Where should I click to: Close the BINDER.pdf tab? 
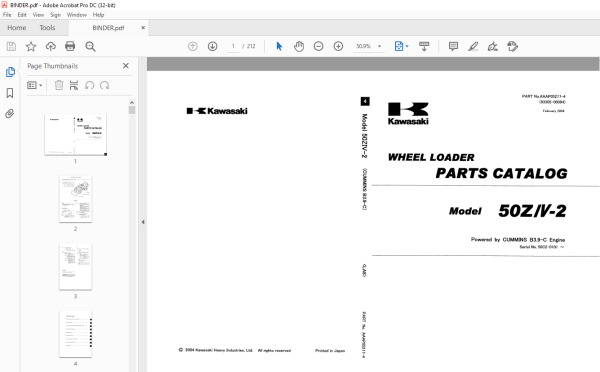(143, 28)
